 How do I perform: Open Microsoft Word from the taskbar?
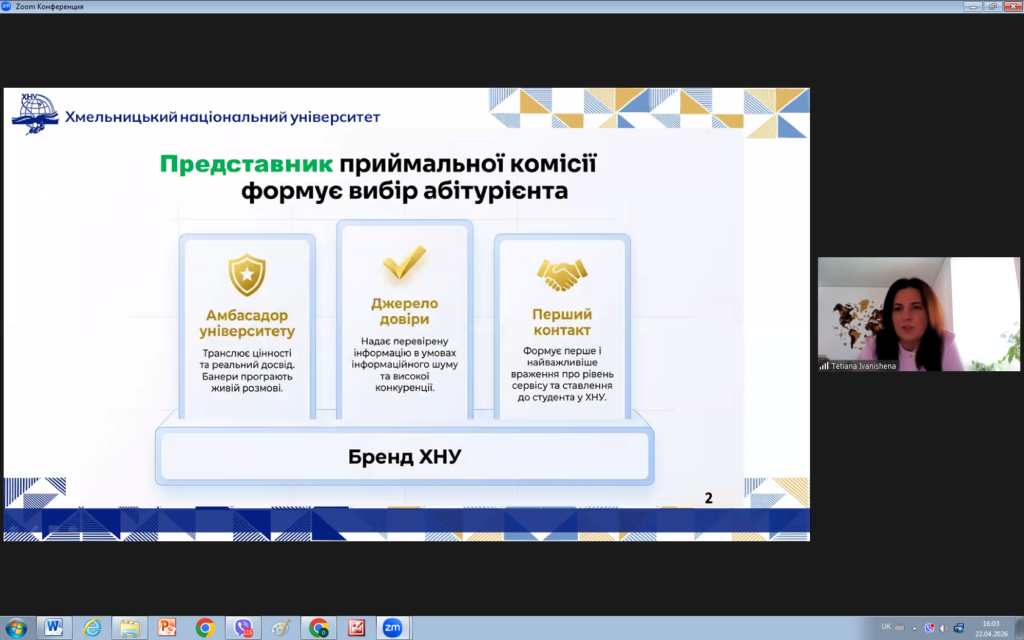[53, 628]
